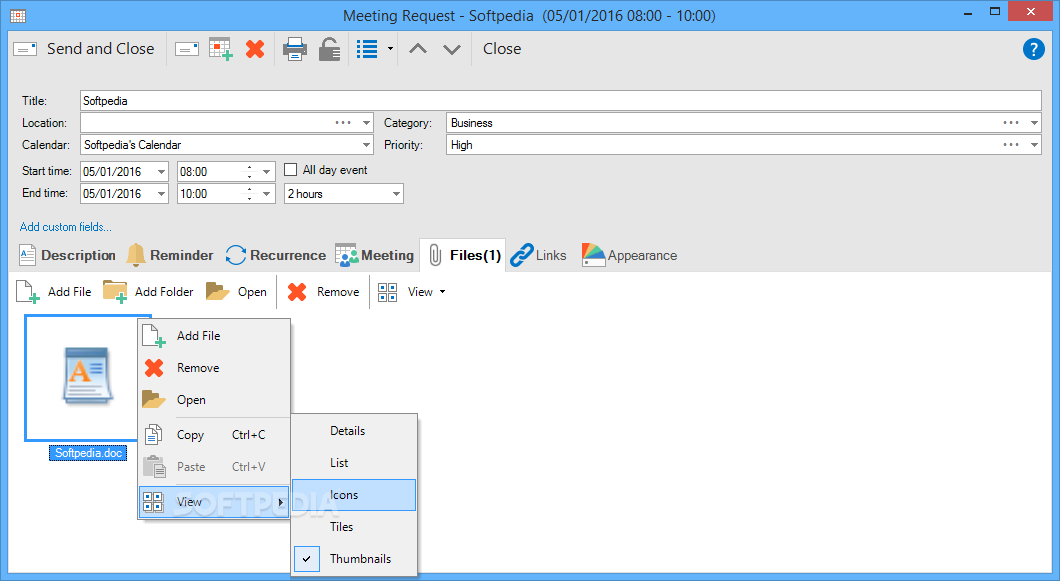Viewport: 1060px width, 581px height.
Task: Open the Priority ellipsis button
Action: [x=1011, y=144]
